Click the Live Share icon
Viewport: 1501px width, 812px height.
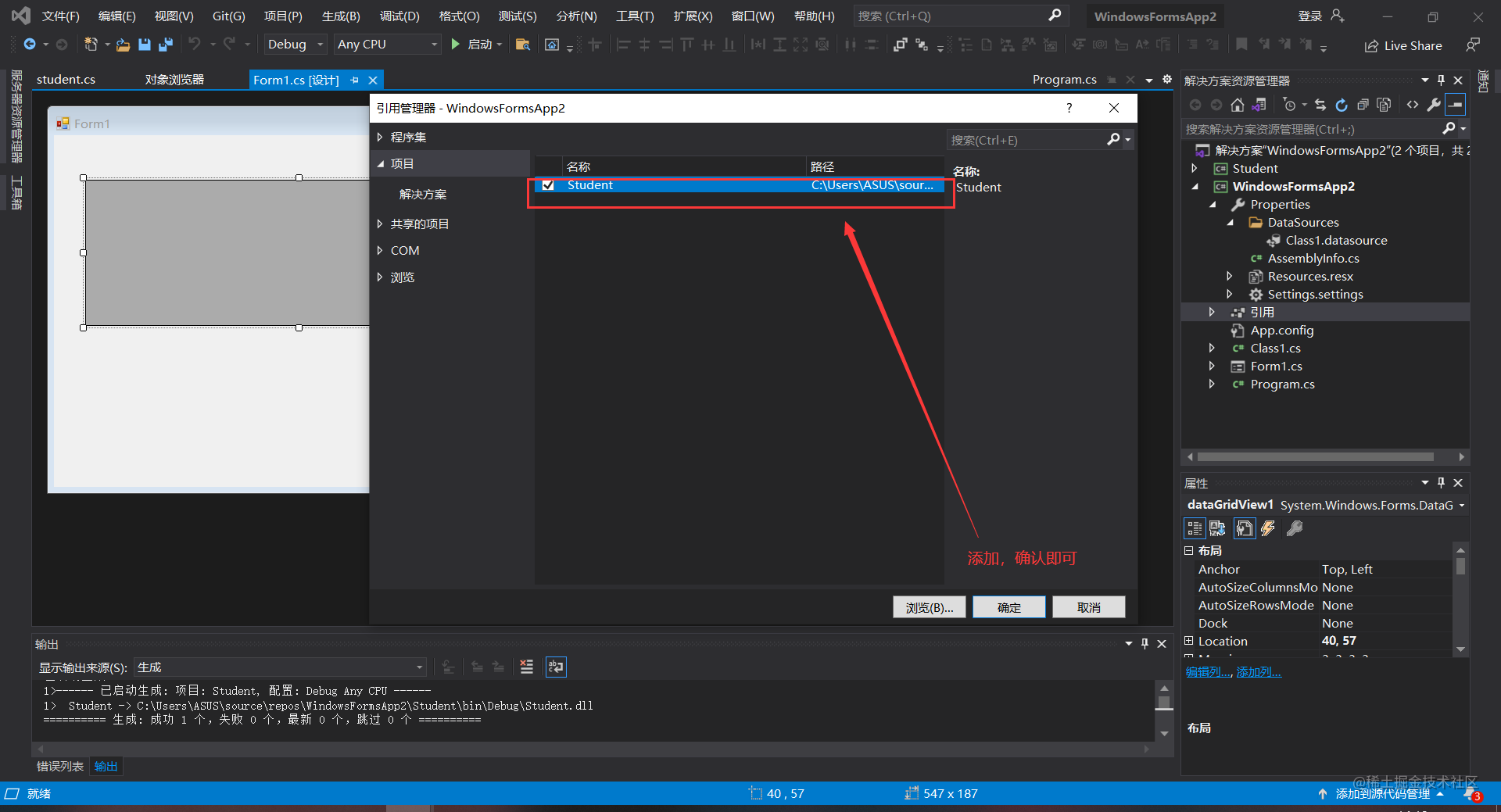[x=1371, y=46]
